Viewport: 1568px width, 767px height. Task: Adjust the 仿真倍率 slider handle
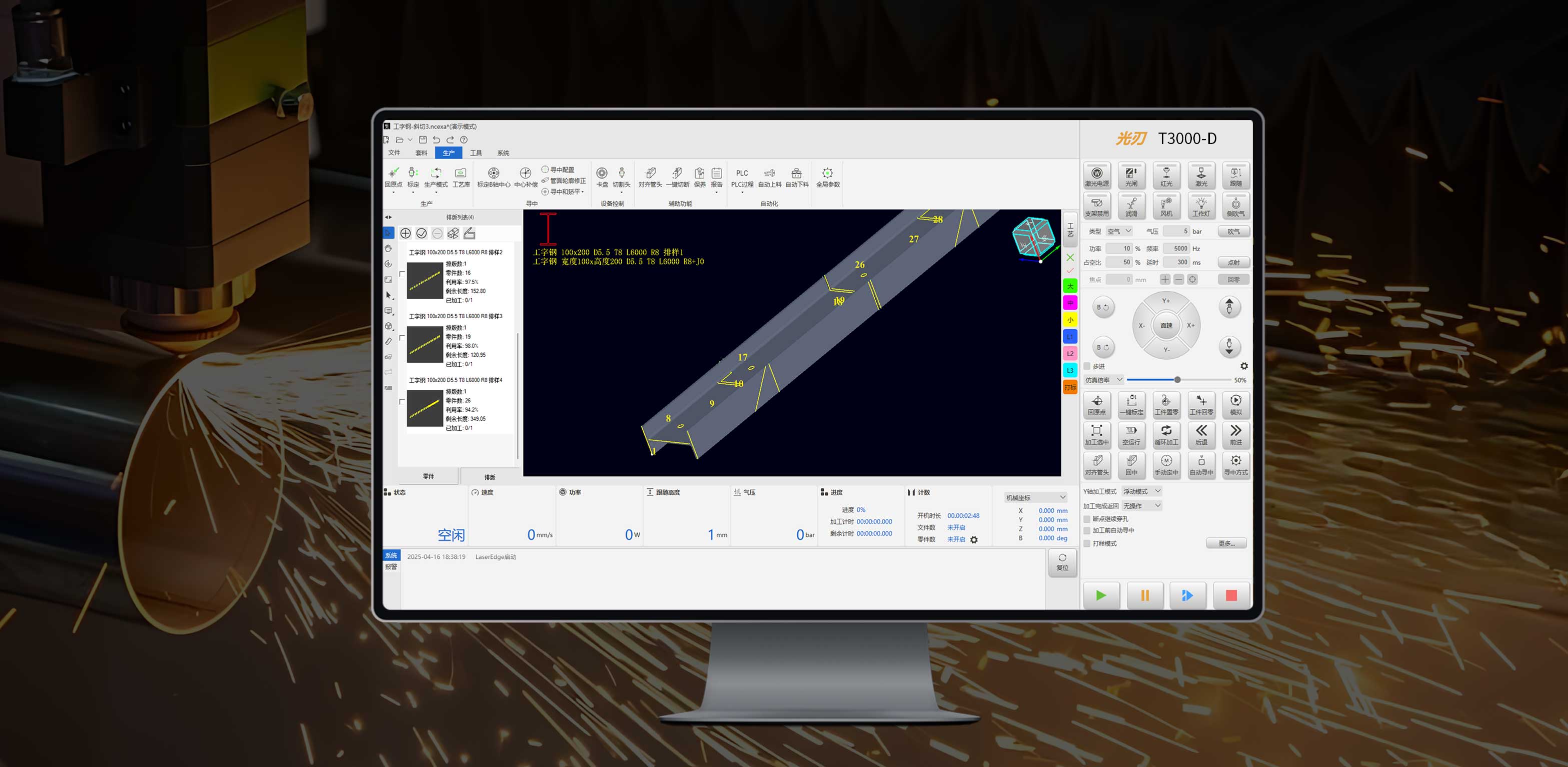click(1177, 380)
